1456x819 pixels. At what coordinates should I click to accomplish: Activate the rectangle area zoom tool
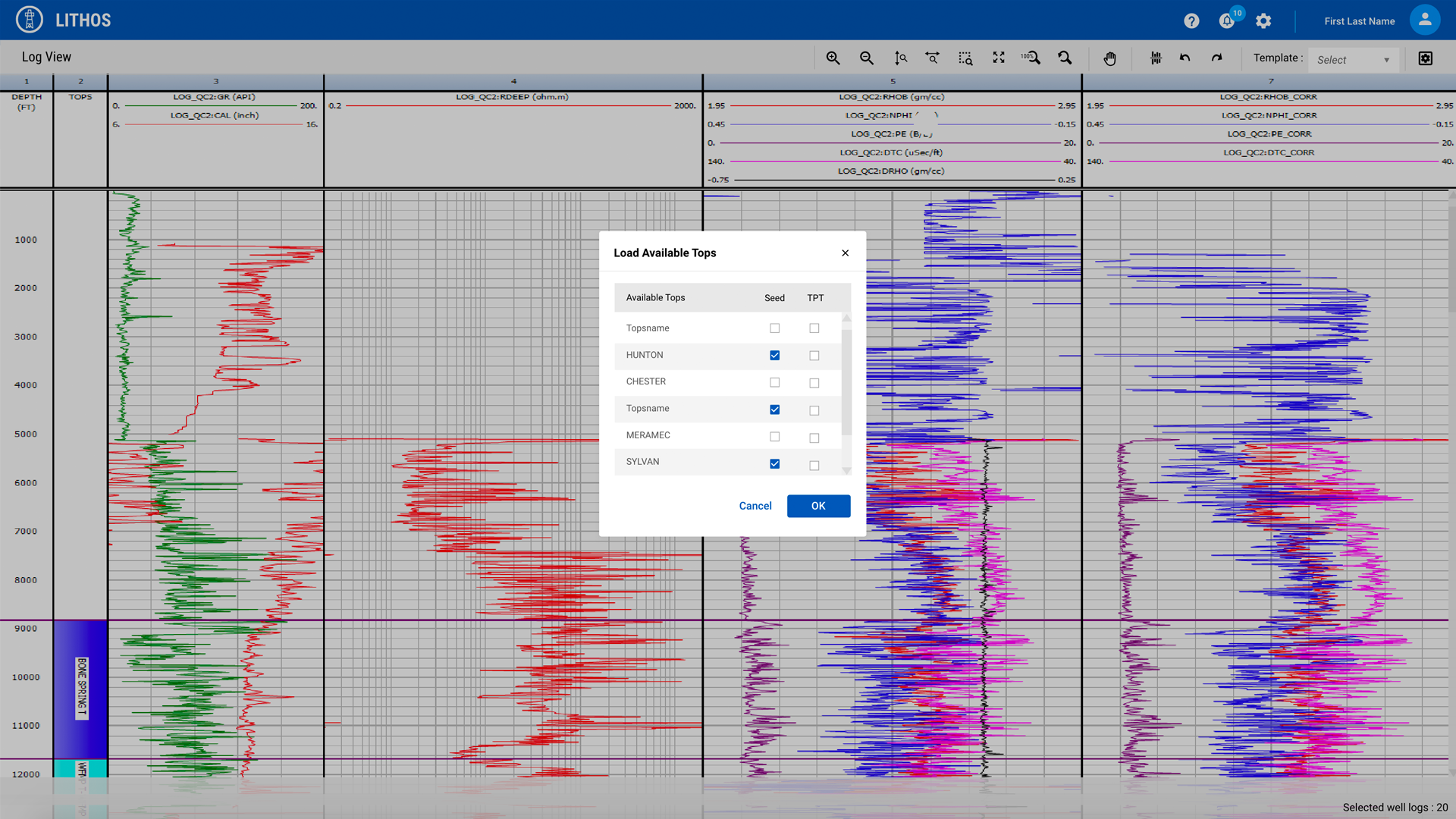(965, 58)
